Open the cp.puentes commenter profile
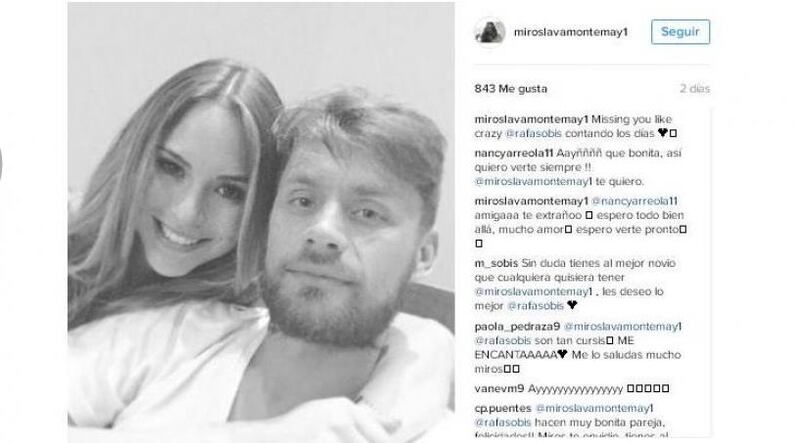This screenshot has height=443, width=800. [503, 409]
